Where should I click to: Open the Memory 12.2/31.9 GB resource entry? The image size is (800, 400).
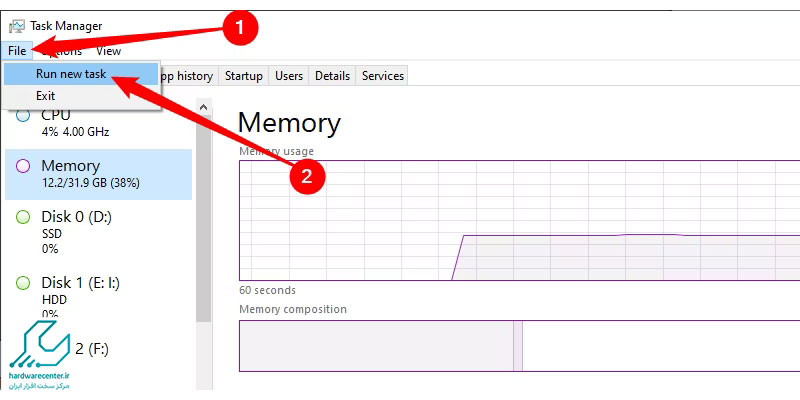(98, 174)
